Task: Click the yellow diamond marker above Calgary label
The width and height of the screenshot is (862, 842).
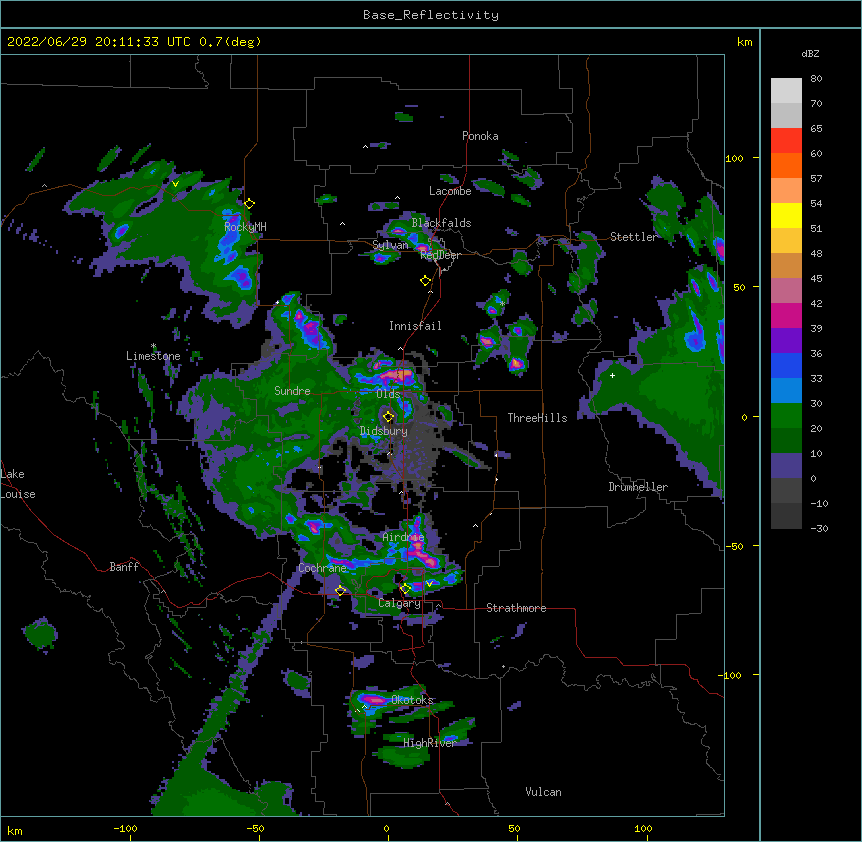Action: (405, 589)
